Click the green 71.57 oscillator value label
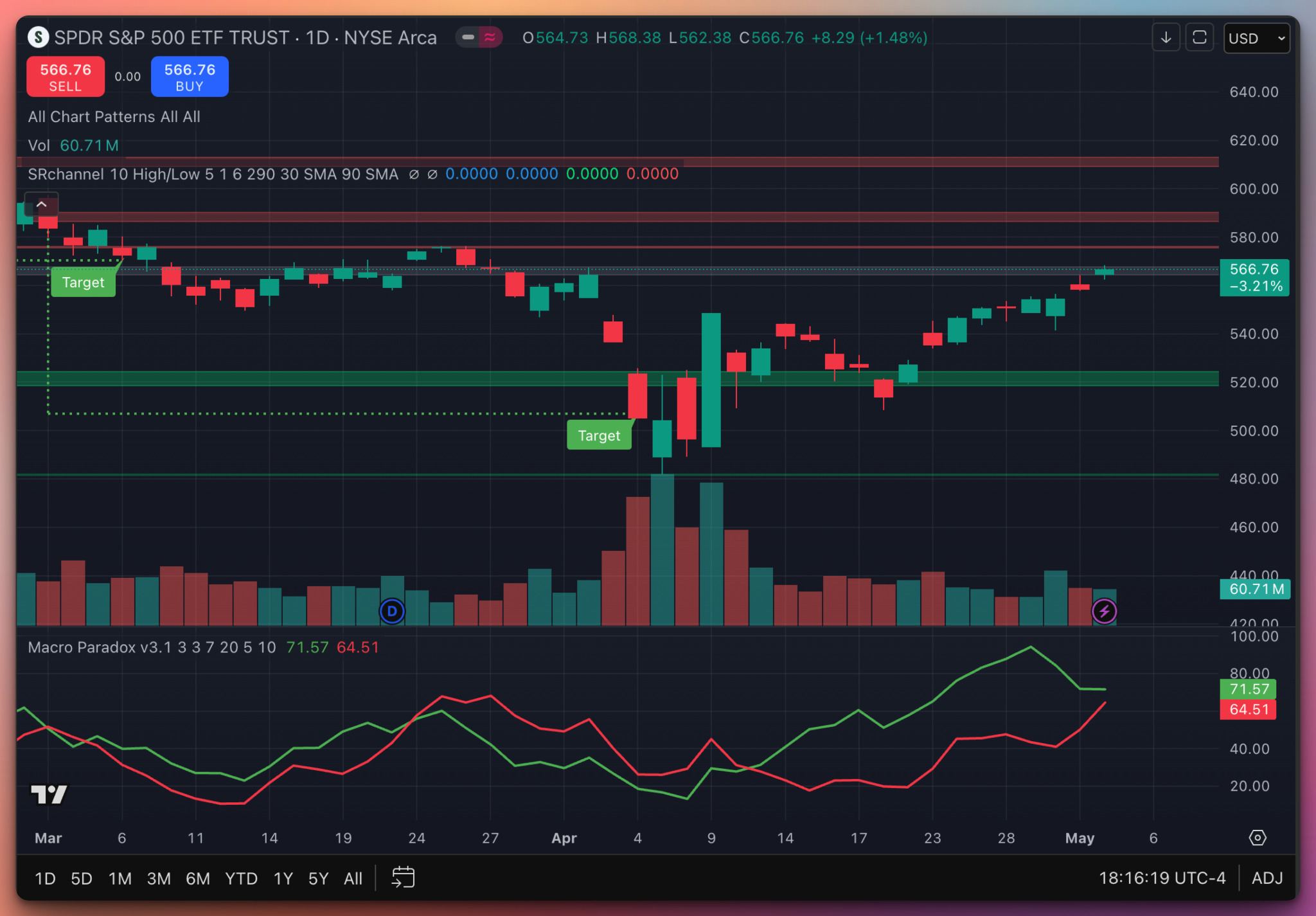 [1248, 689]
